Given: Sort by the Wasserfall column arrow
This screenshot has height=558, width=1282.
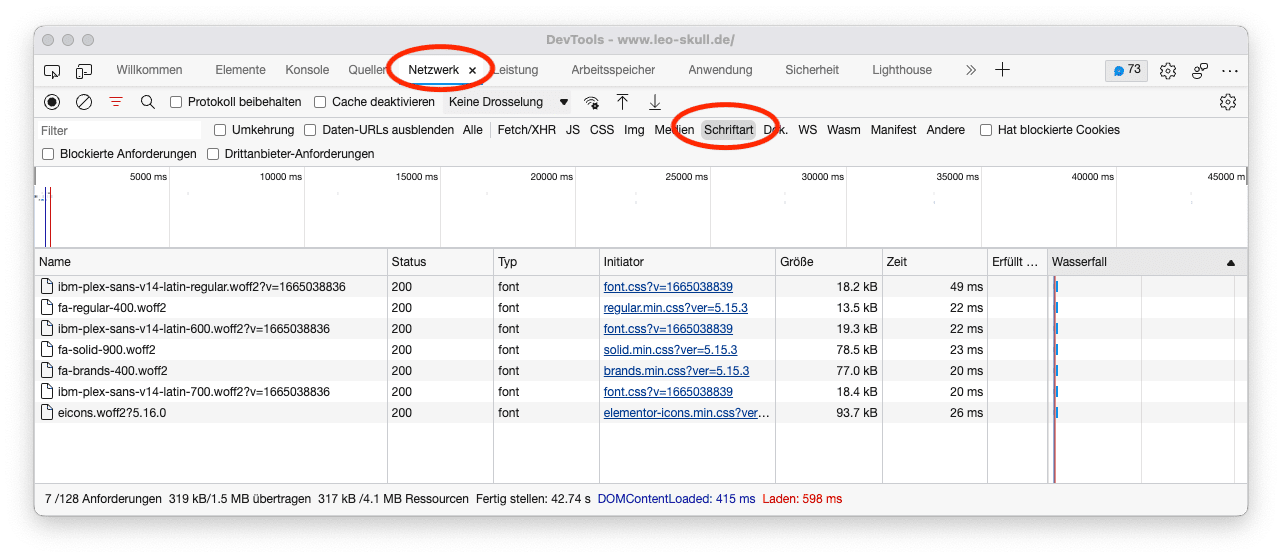Looking at the screenshot, I should pos(1230,262).
